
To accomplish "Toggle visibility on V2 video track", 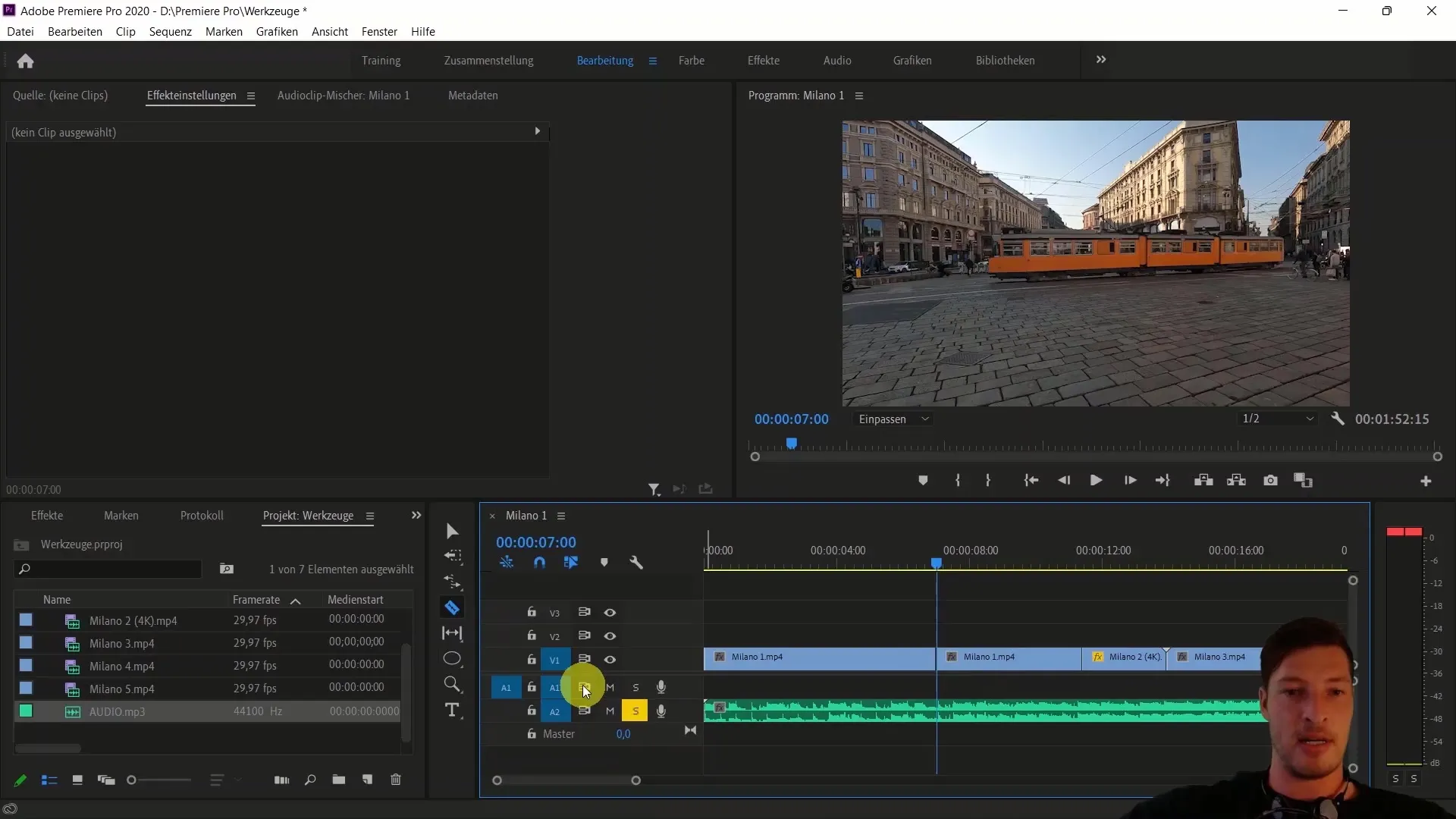I will click(x=610, y=636).
